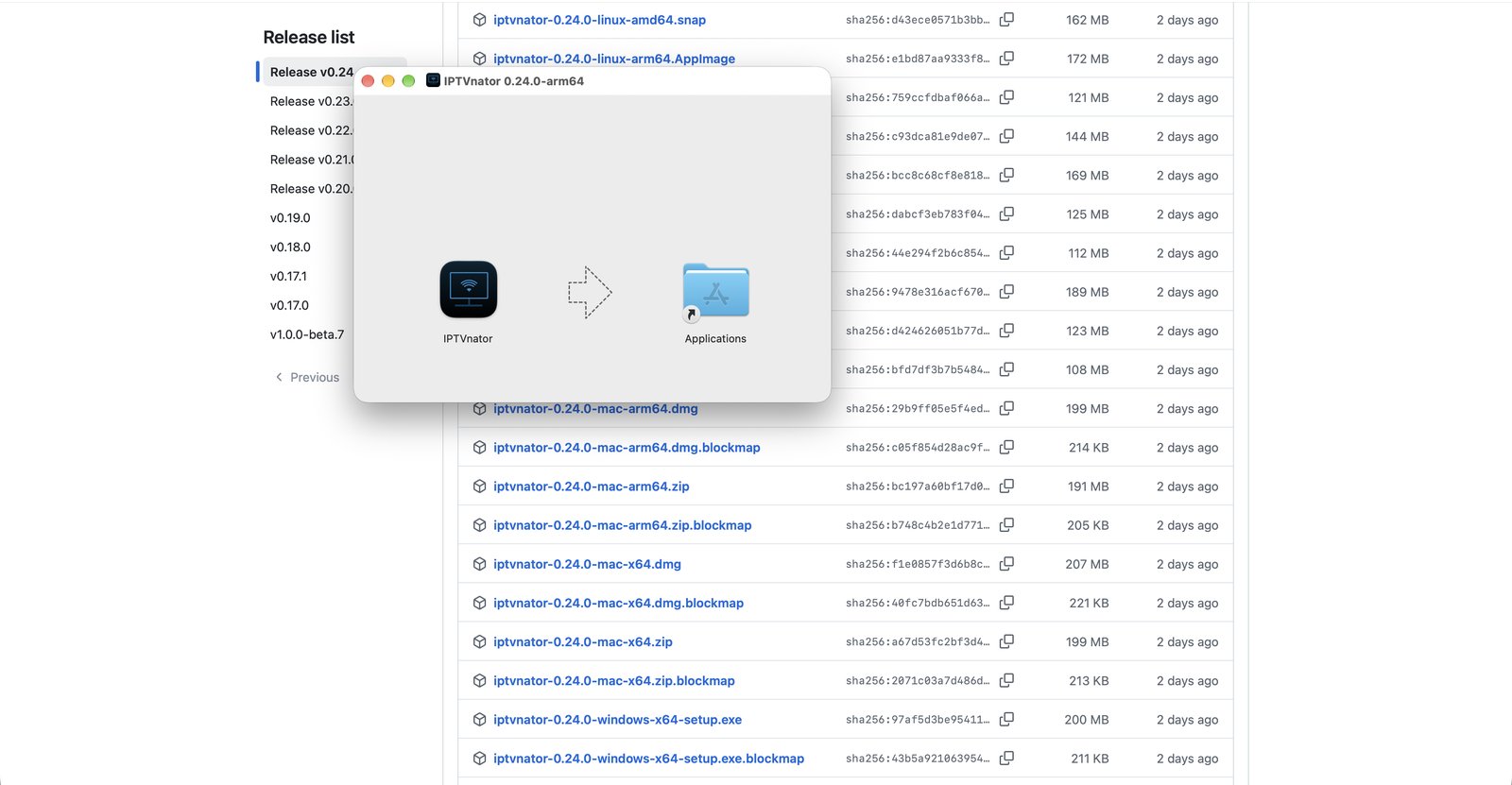The width and height of the screenshot is (1512, 785).
Task: Open the windows-x64-setup.exe.blockmap file link
Action: pyautogui.click(x=648, y=759)
